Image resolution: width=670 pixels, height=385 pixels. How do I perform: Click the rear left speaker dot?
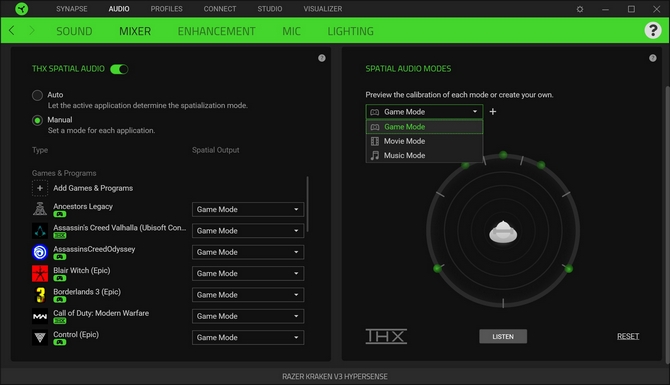437,268
